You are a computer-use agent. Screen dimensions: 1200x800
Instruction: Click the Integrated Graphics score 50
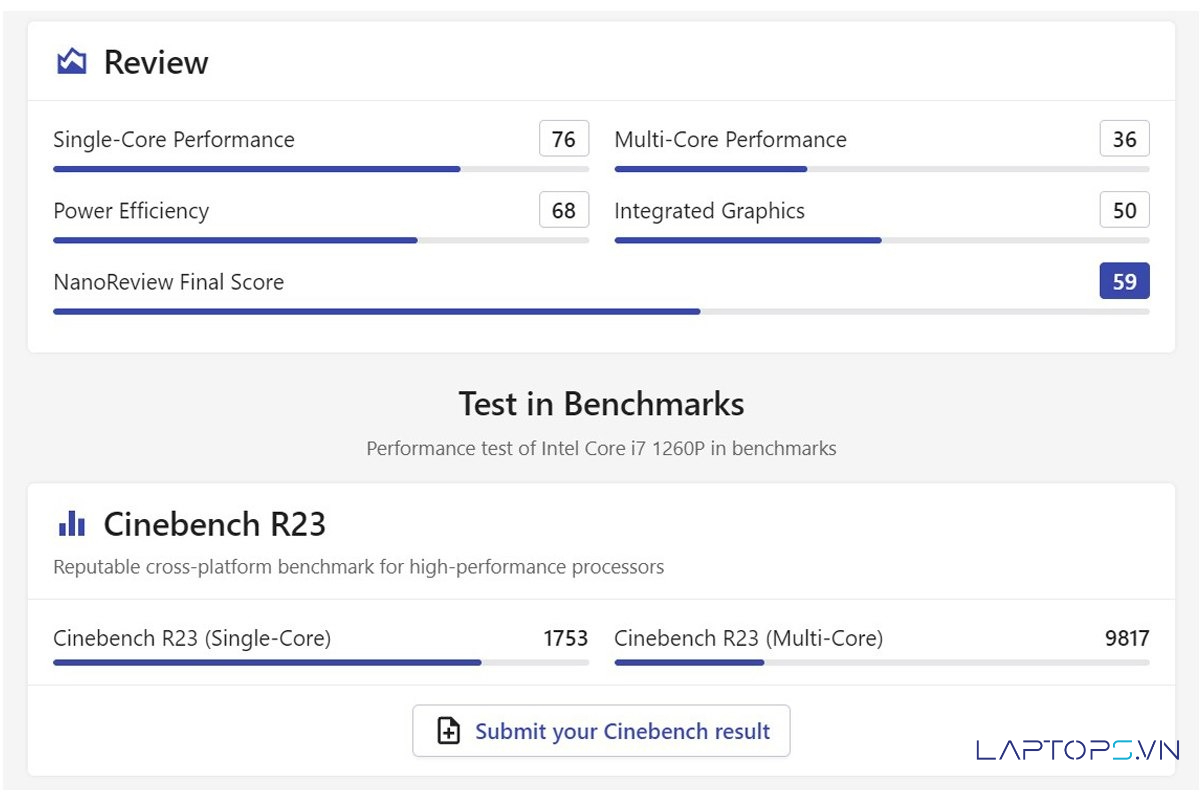pos(1125,210)
